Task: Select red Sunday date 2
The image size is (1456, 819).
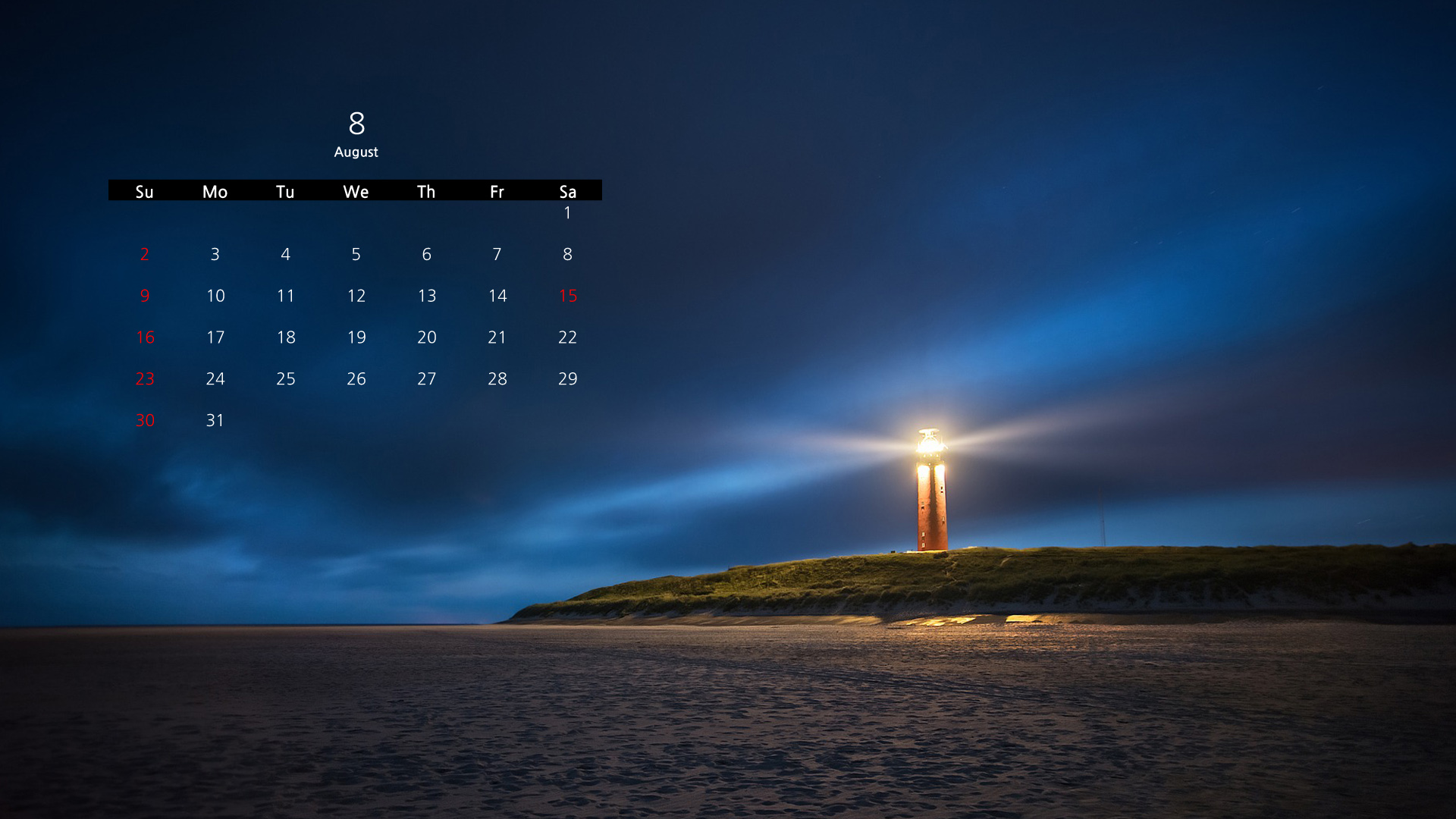Action: (144, 254)
